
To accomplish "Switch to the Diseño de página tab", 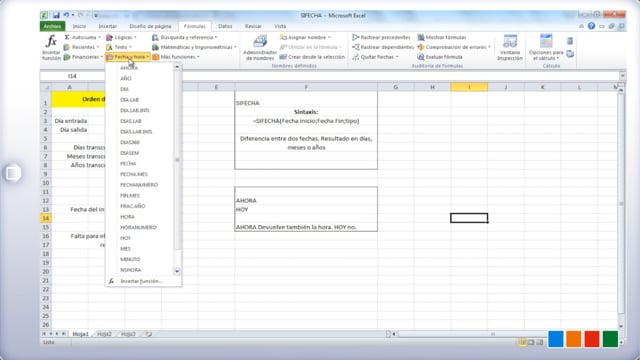I will click(x=150, y=26).
